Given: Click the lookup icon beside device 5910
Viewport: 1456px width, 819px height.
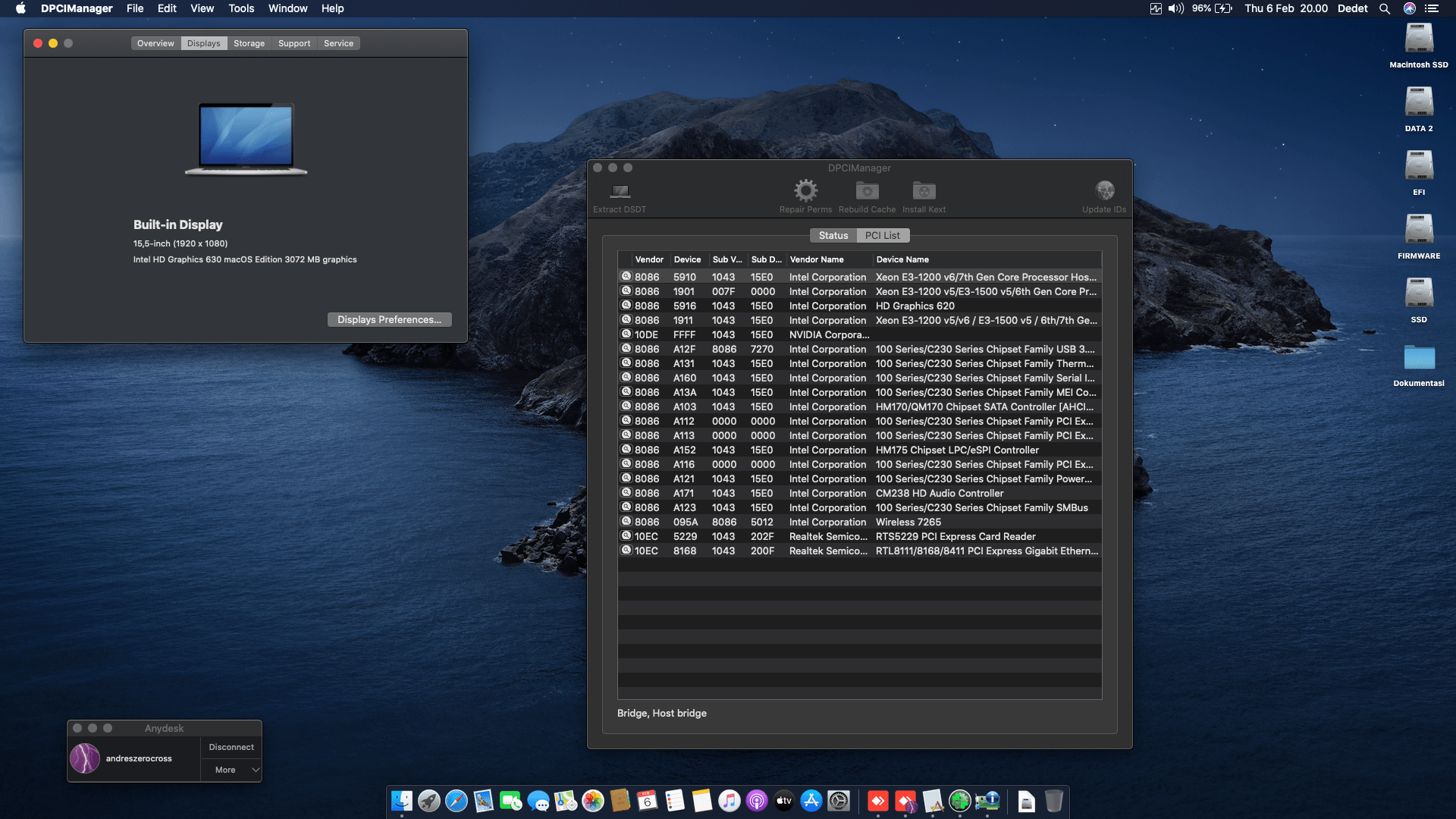Looking at the screenshot, I should coord(626,277).
